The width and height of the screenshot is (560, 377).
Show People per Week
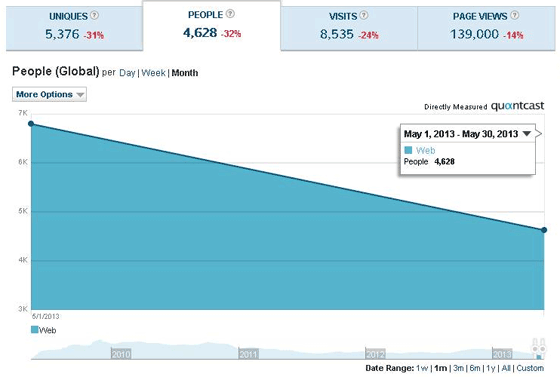154,73
